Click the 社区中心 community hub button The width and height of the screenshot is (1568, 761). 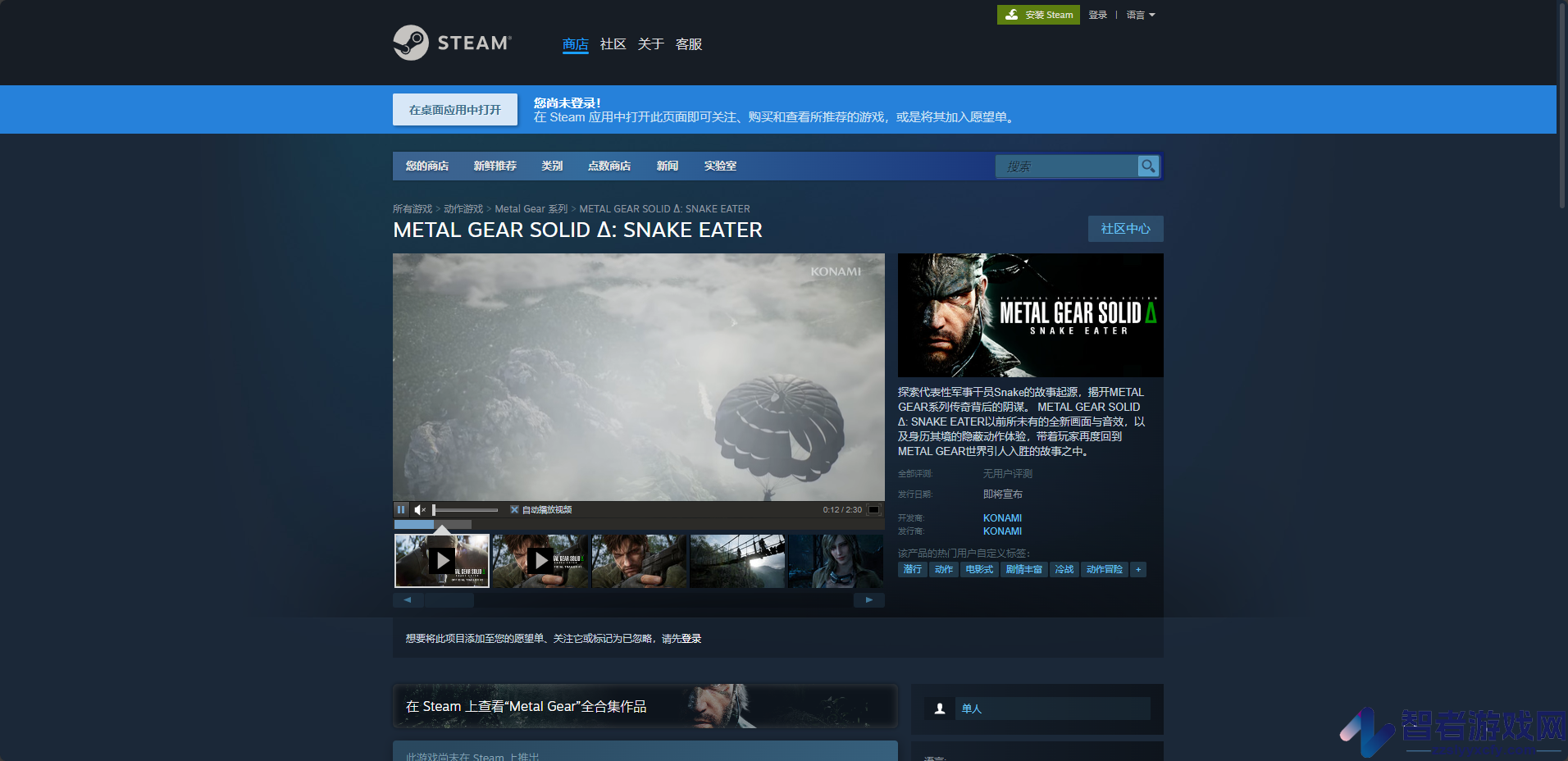(x=1126, y=229)
